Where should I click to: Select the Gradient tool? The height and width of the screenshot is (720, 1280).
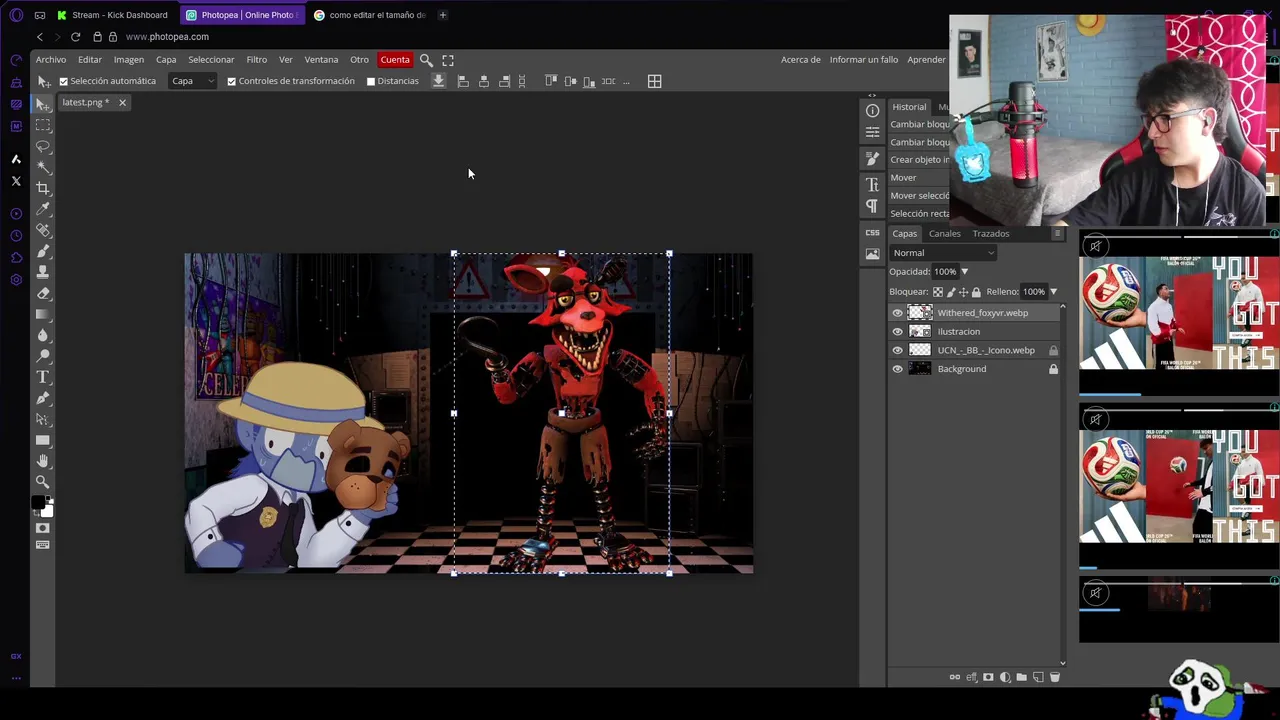43,314
